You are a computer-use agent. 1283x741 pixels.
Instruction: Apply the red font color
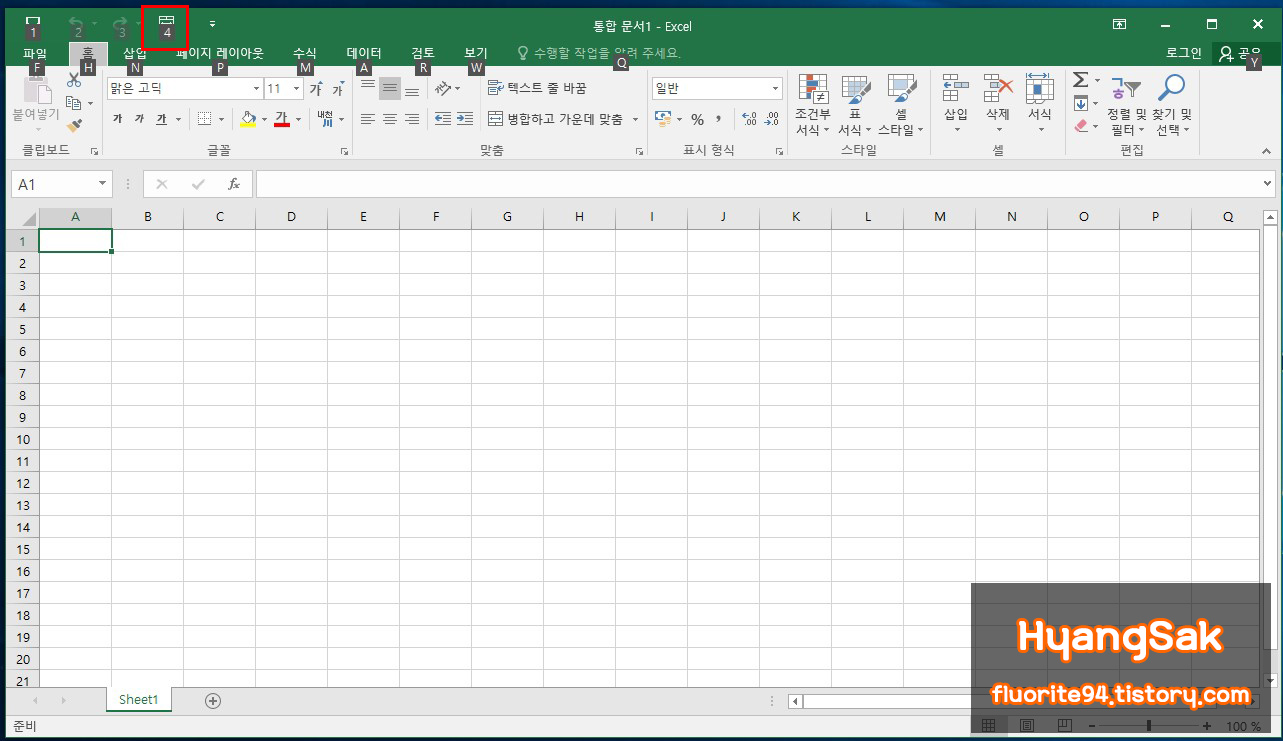pyautogui.click(x=282, y=119)
